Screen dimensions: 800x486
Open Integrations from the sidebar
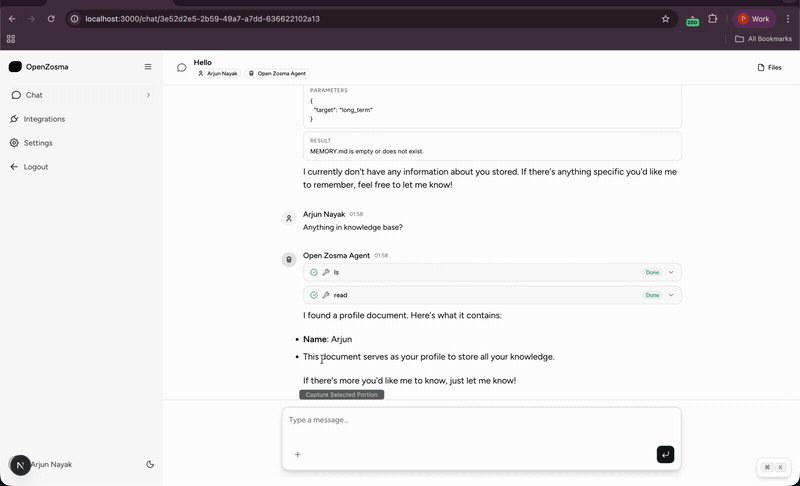[x=44, y=119]
